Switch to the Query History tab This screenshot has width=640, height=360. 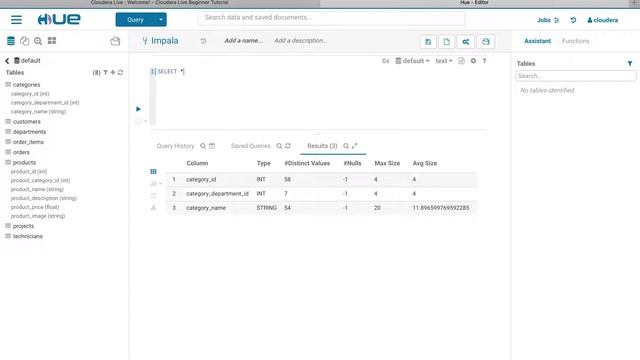(x=176, y=146)
